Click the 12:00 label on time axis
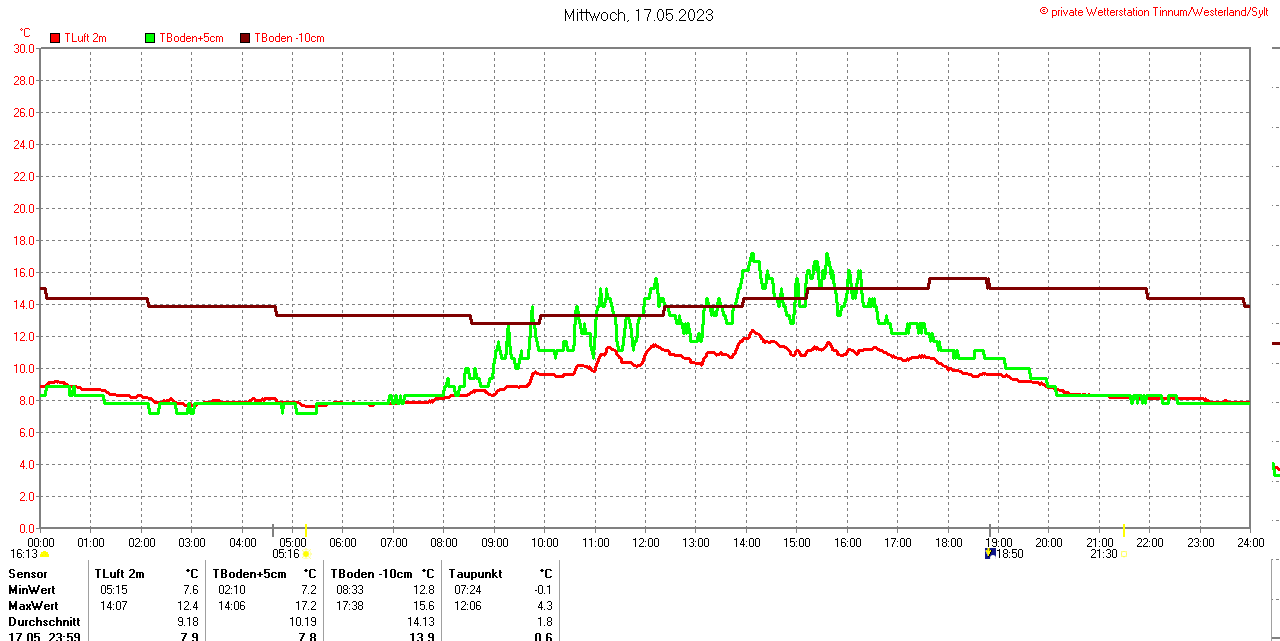1280x641 pixels. click(x=646, y=543)
